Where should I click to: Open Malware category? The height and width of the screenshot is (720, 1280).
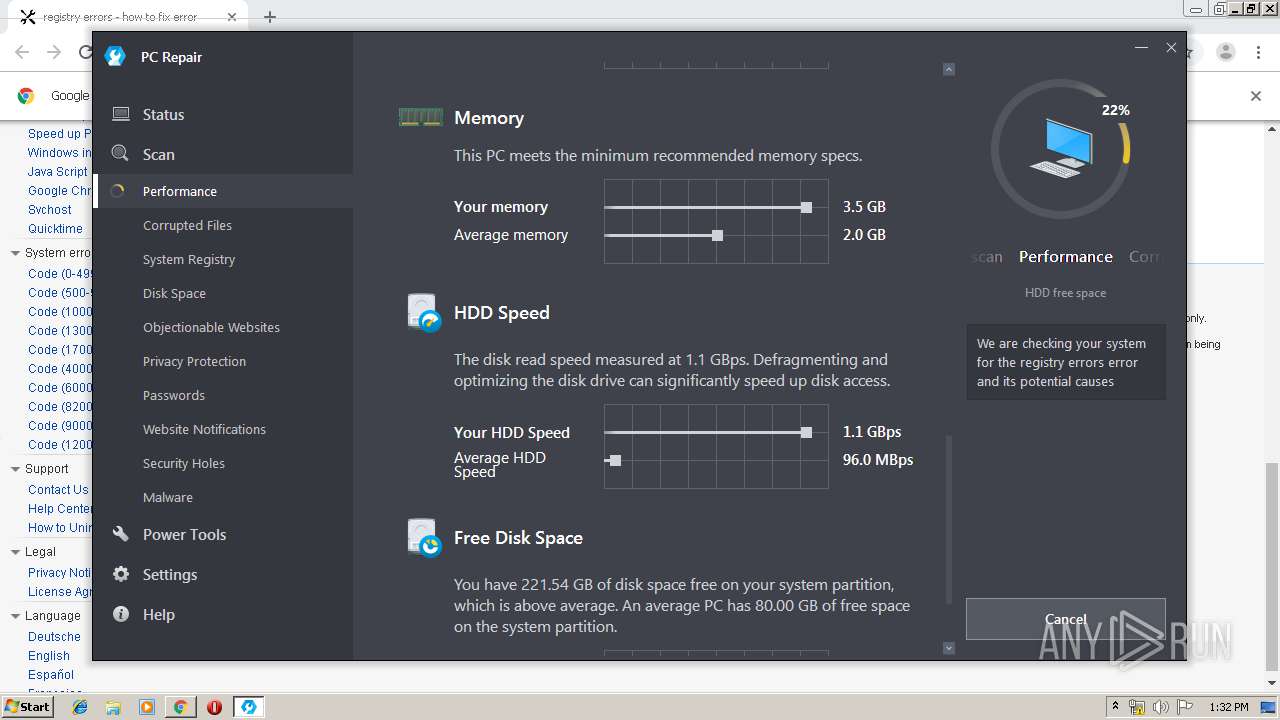[168, 497]
